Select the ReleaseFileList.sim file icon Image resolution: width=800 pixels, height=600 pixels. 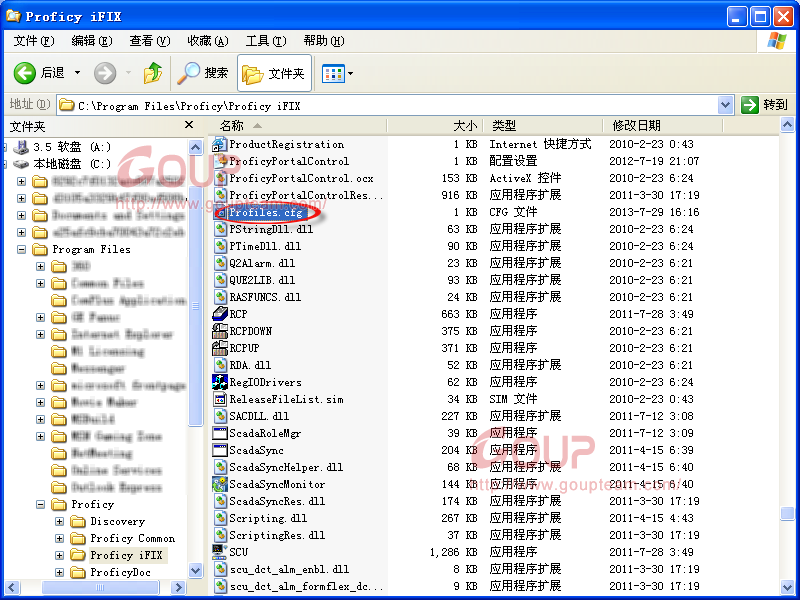pyautogui.click(x=220, y=399)
